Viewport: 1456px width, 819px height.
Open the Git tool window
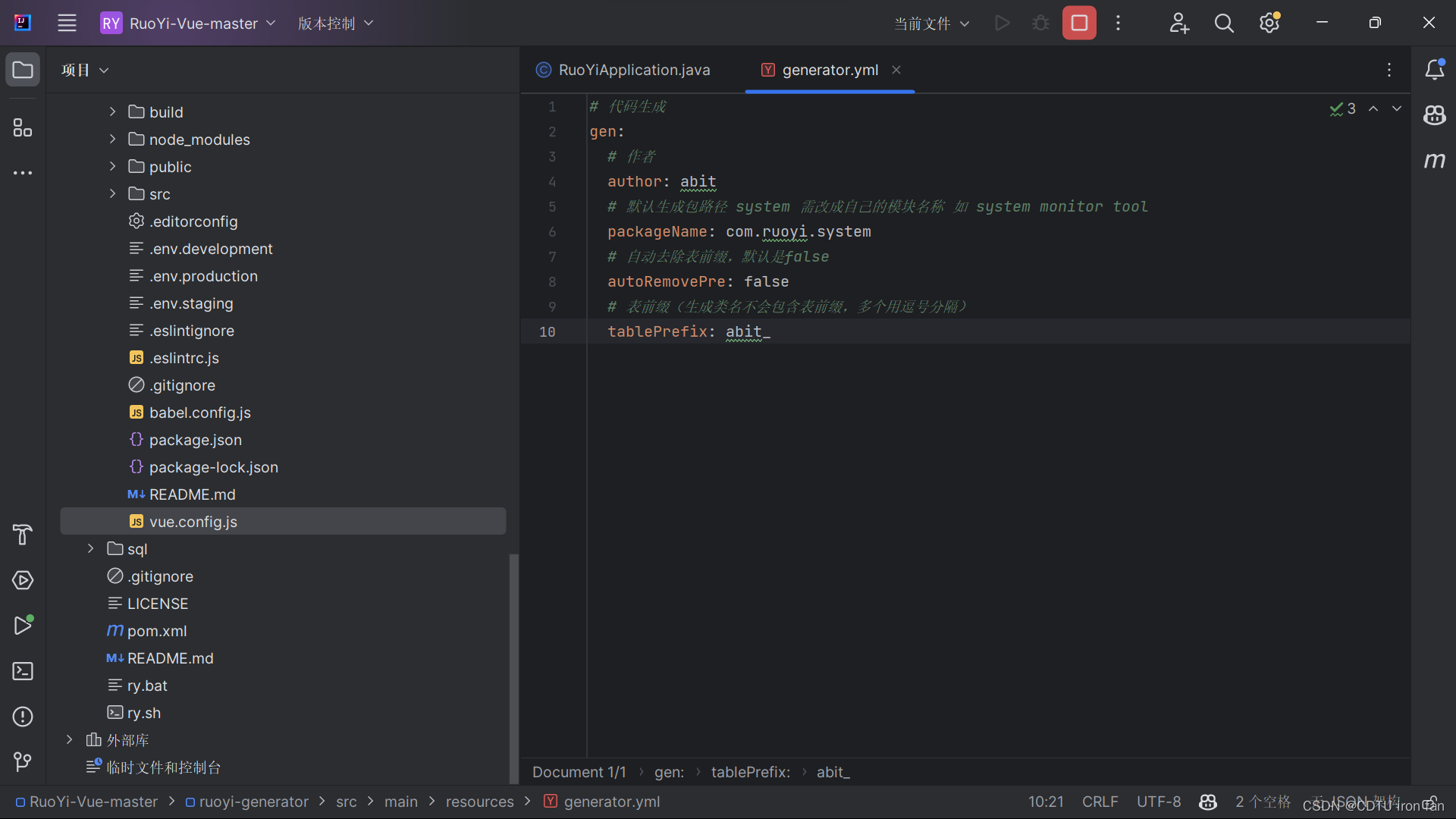tap(23, 761)
